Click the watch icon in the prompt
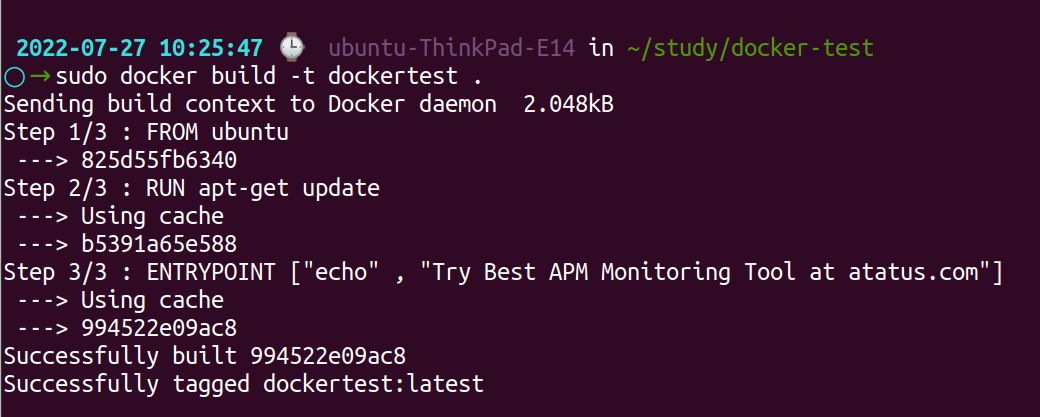This screenshot has width=1040, height=417. (291, 47)
